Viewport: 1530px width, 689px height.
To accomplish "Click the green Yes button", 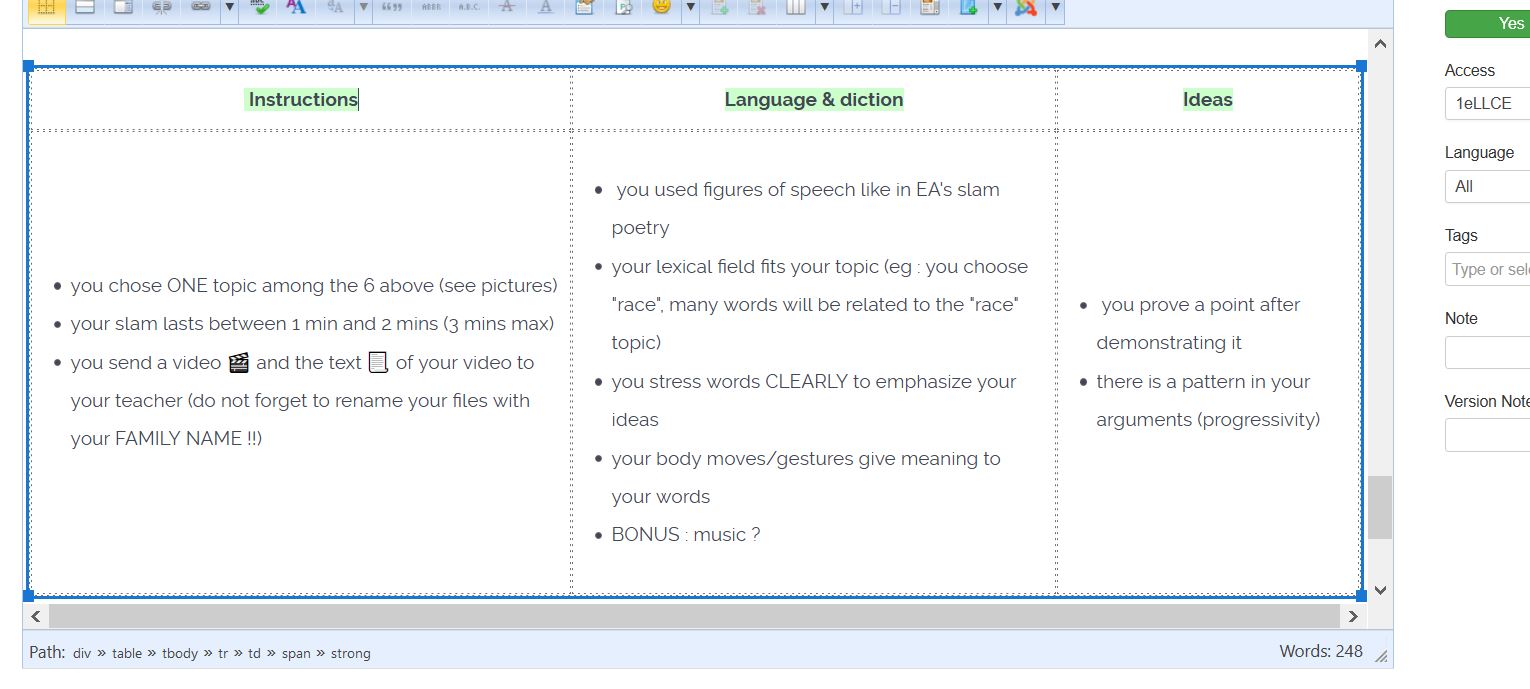I will click(1487, 24).
